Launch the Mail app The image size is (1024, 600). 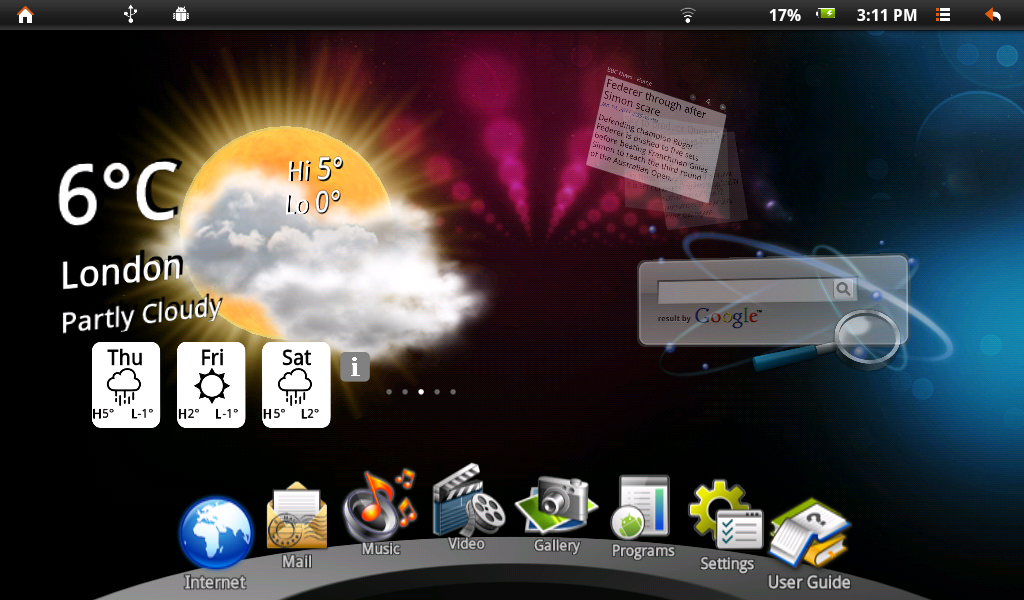tap(296, 518)
